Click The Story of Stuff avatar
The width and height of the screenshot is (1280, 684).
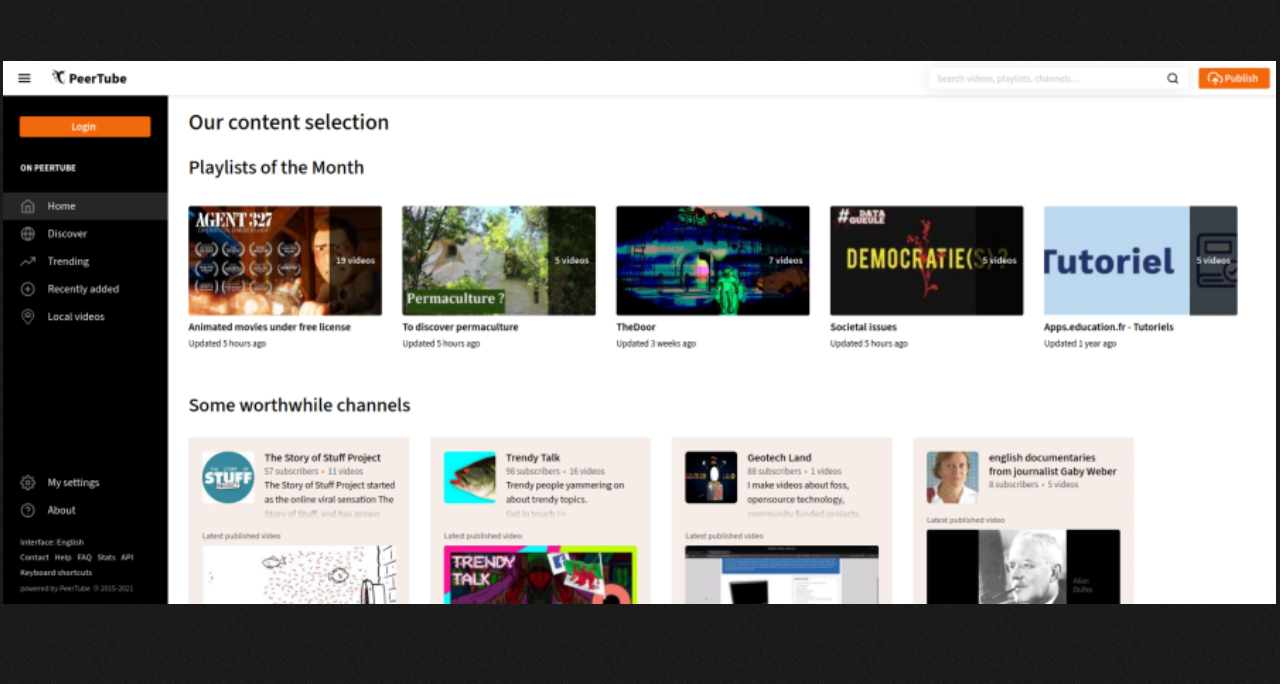coord(228,478)
